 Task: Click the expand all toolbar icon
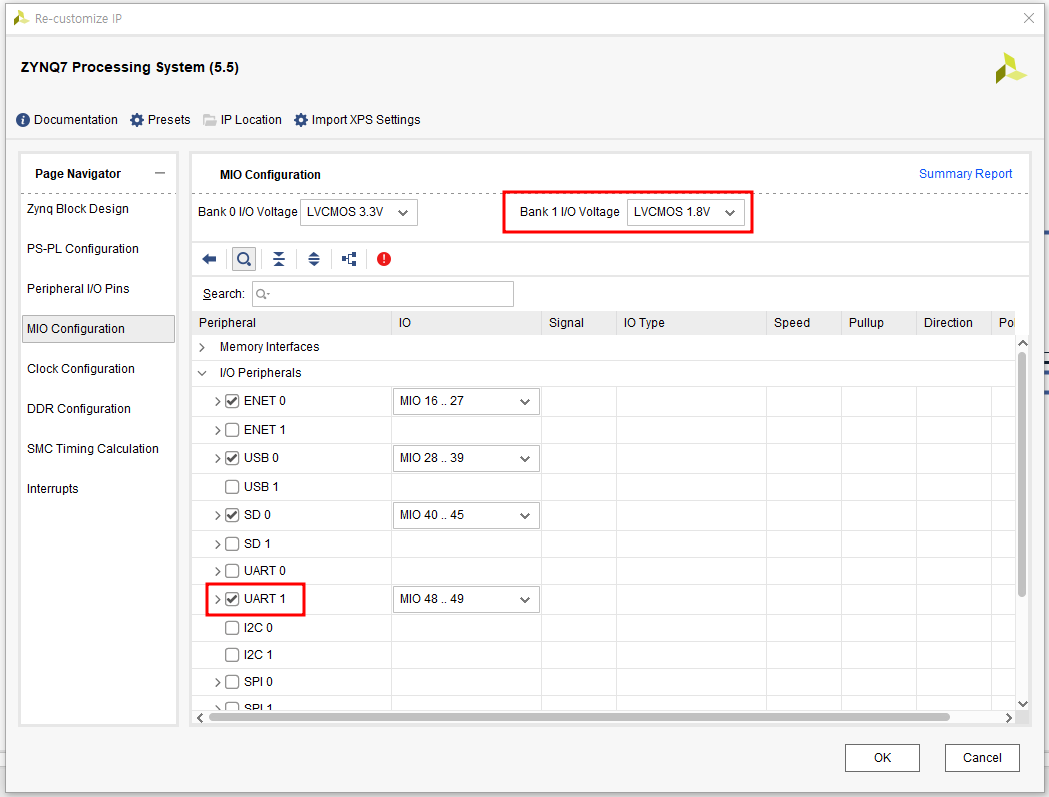tap(314, 259)
